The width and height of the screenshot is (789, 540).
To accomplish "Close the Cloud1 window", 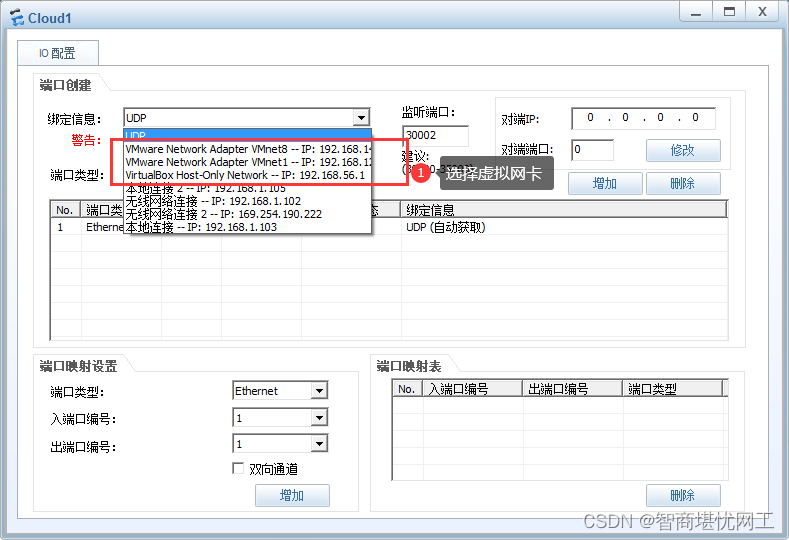I will click(763, 13).
